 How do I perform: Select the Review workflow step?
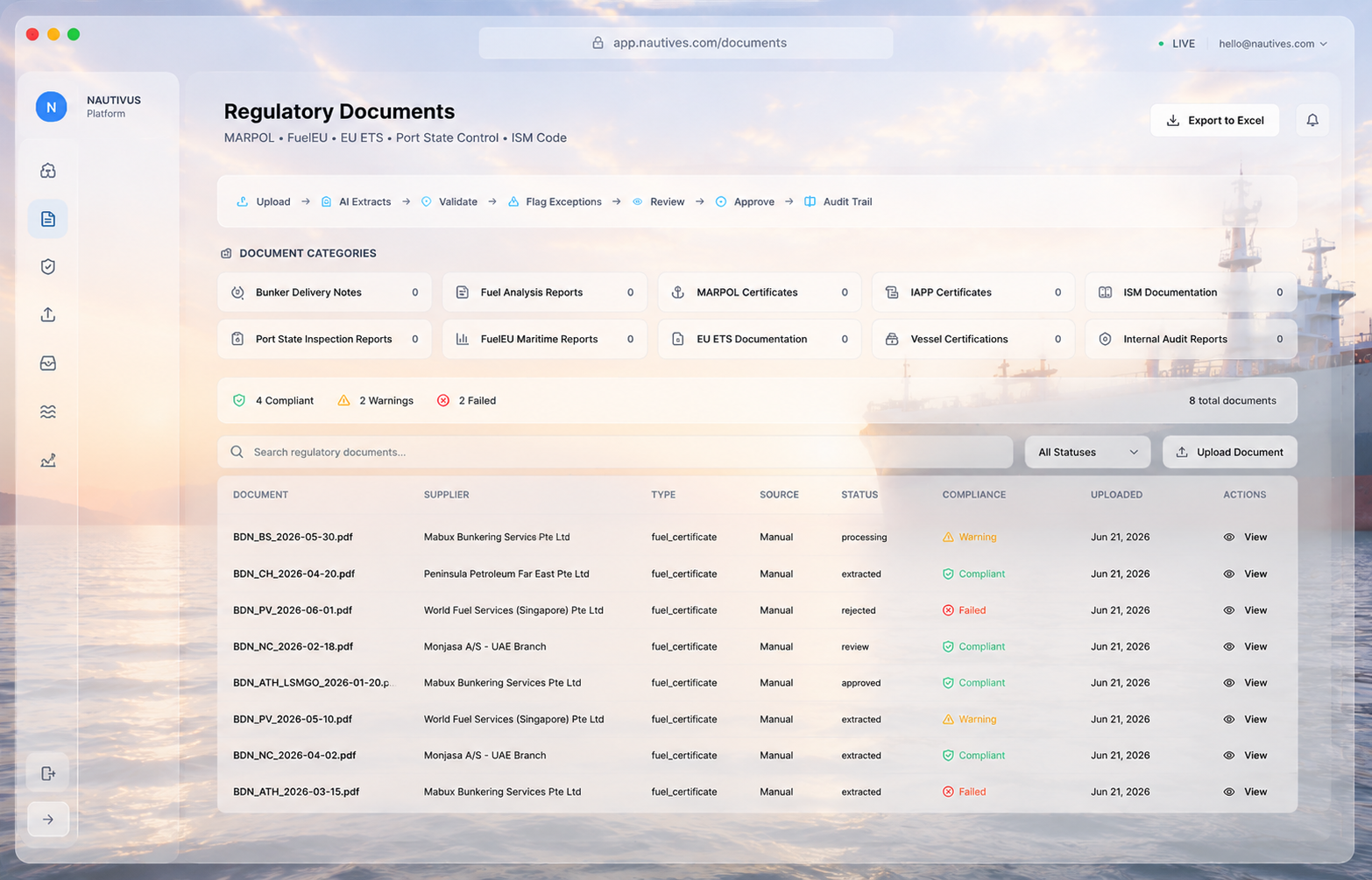coord(659,201)
